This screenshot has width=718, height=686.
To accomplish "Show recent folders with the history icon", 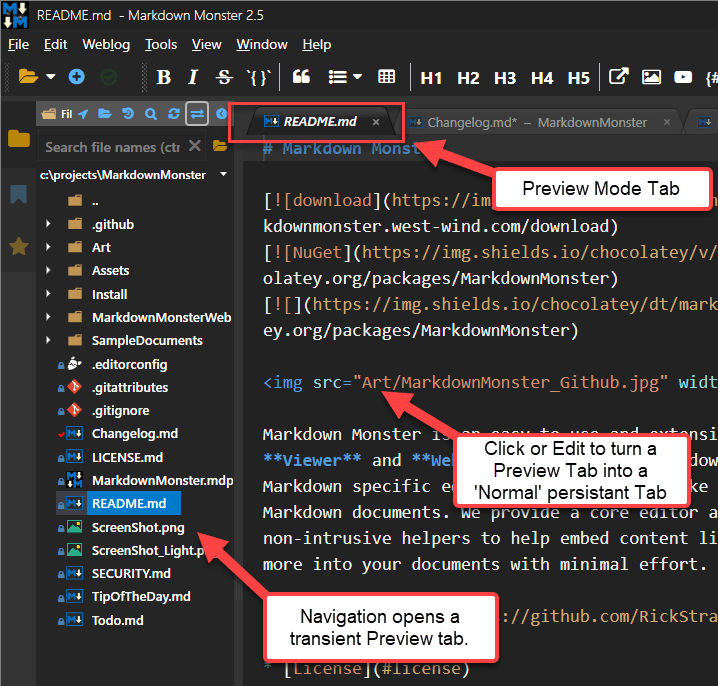I will pos(128,114).
